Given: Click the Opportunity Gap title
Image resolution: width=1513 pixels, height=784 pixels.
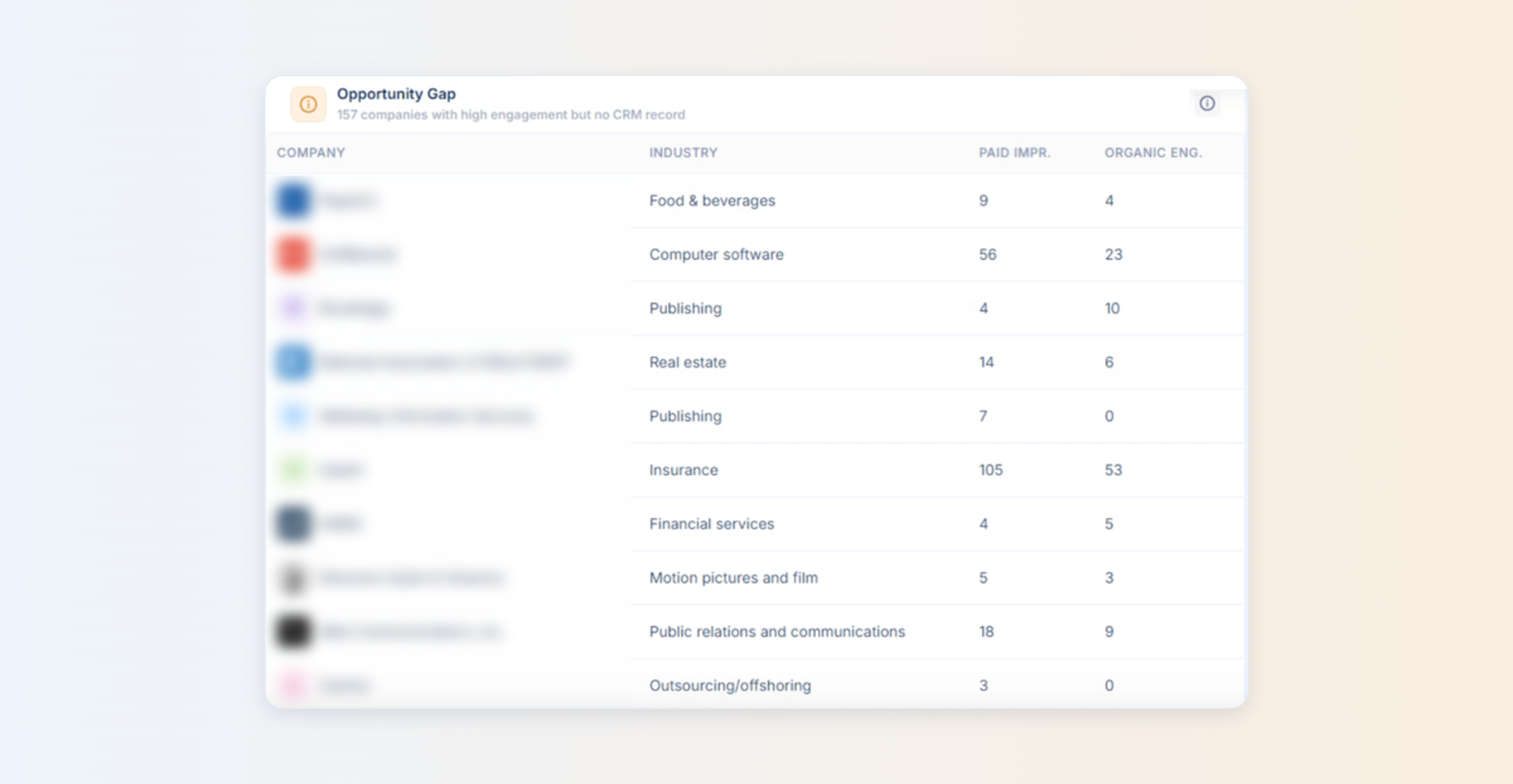Looking at the screenshot, I should pos(396,94).
